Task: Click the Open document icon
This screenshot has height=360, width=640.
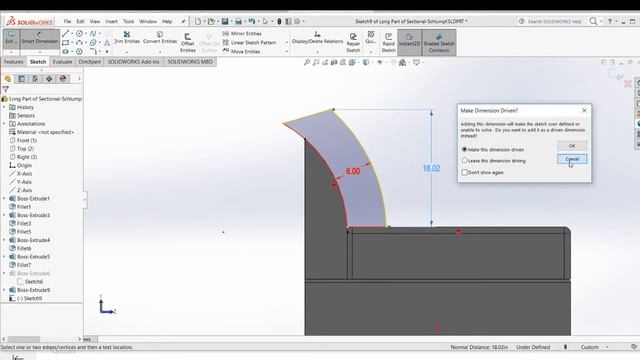Action: point(211,21)
